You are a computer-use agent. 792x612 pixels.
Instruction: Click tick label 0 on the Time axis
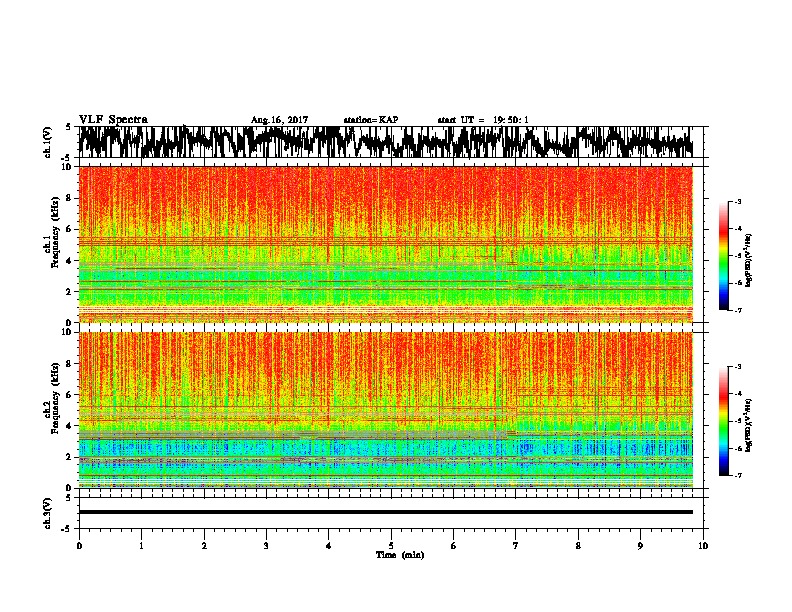[79, 546]
